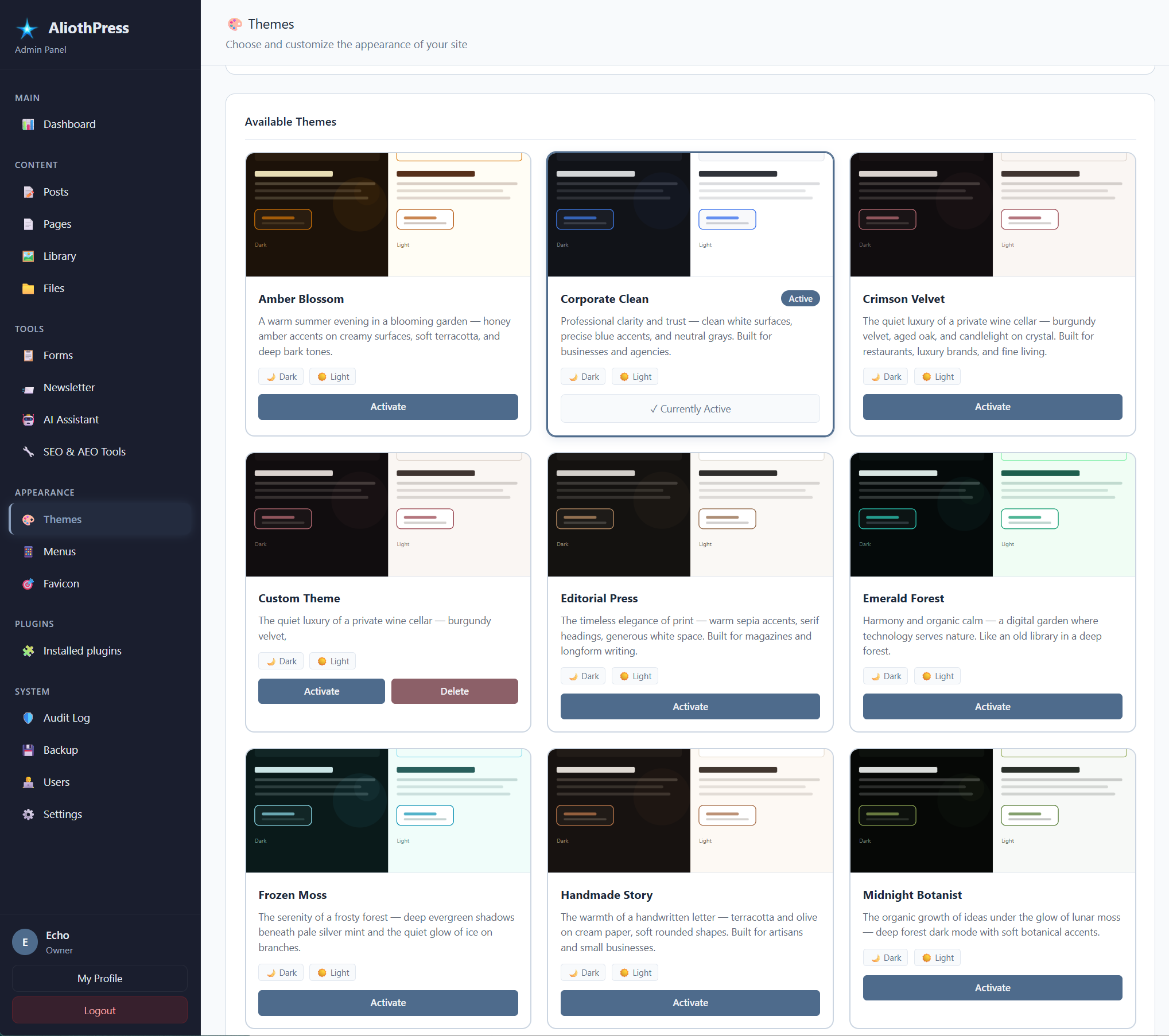This screenshot has height=1036, width=1169.
Task: Click the Favicon target icon
Action: point(28,584)
